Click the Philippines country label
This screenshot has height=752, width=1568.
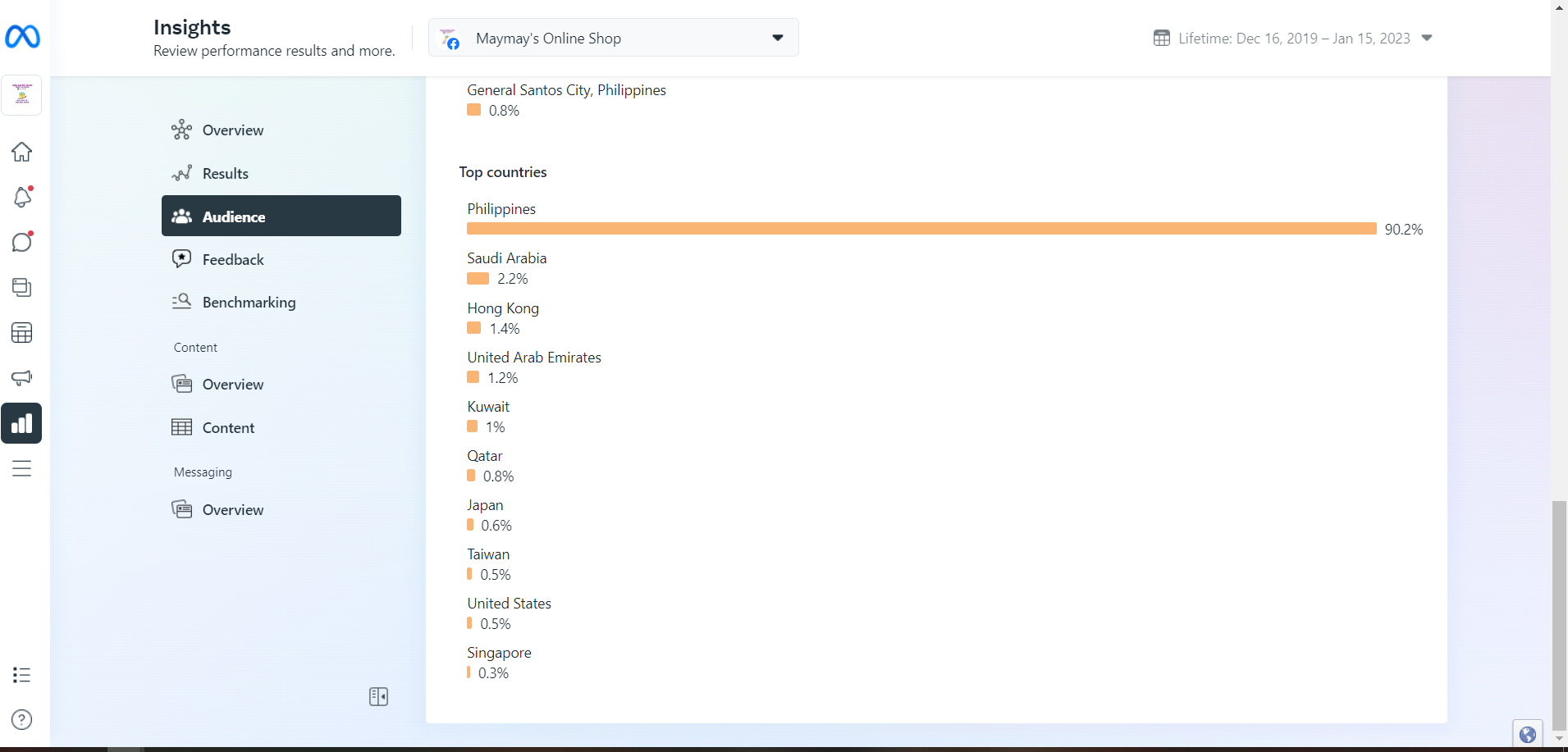[501, 209]
